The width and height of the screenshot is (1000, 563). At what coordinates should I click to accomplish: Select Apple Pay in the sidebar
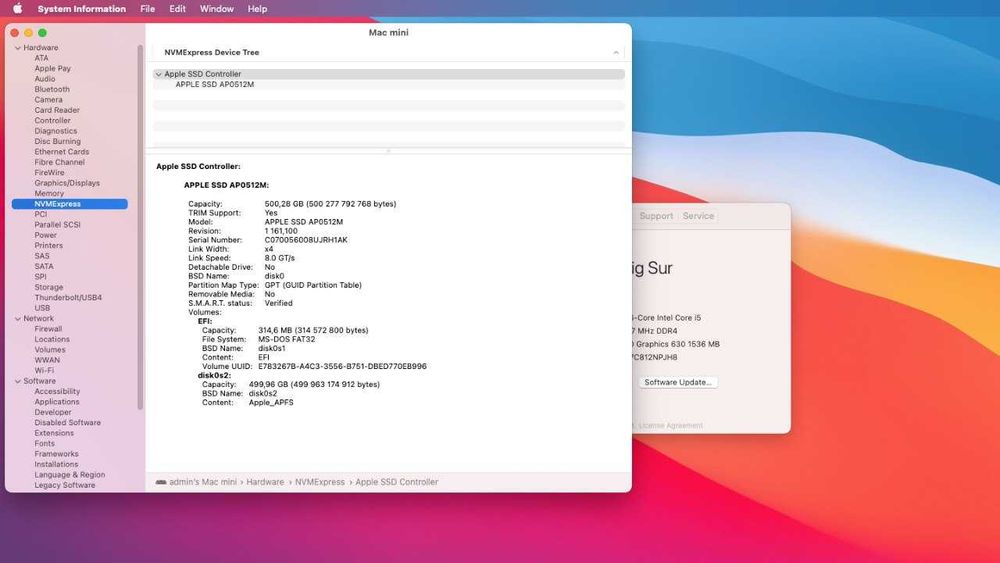52,68
